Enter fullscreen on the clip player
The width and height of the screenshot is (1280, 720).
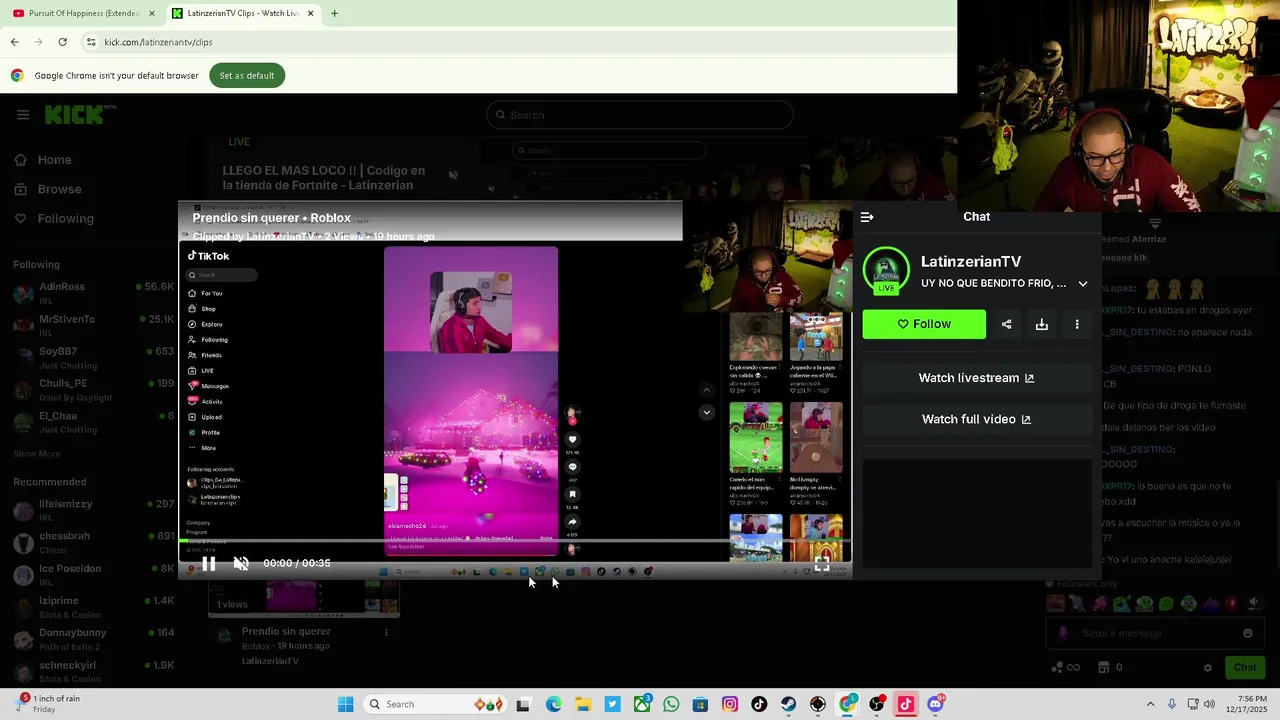pos(822,565)
